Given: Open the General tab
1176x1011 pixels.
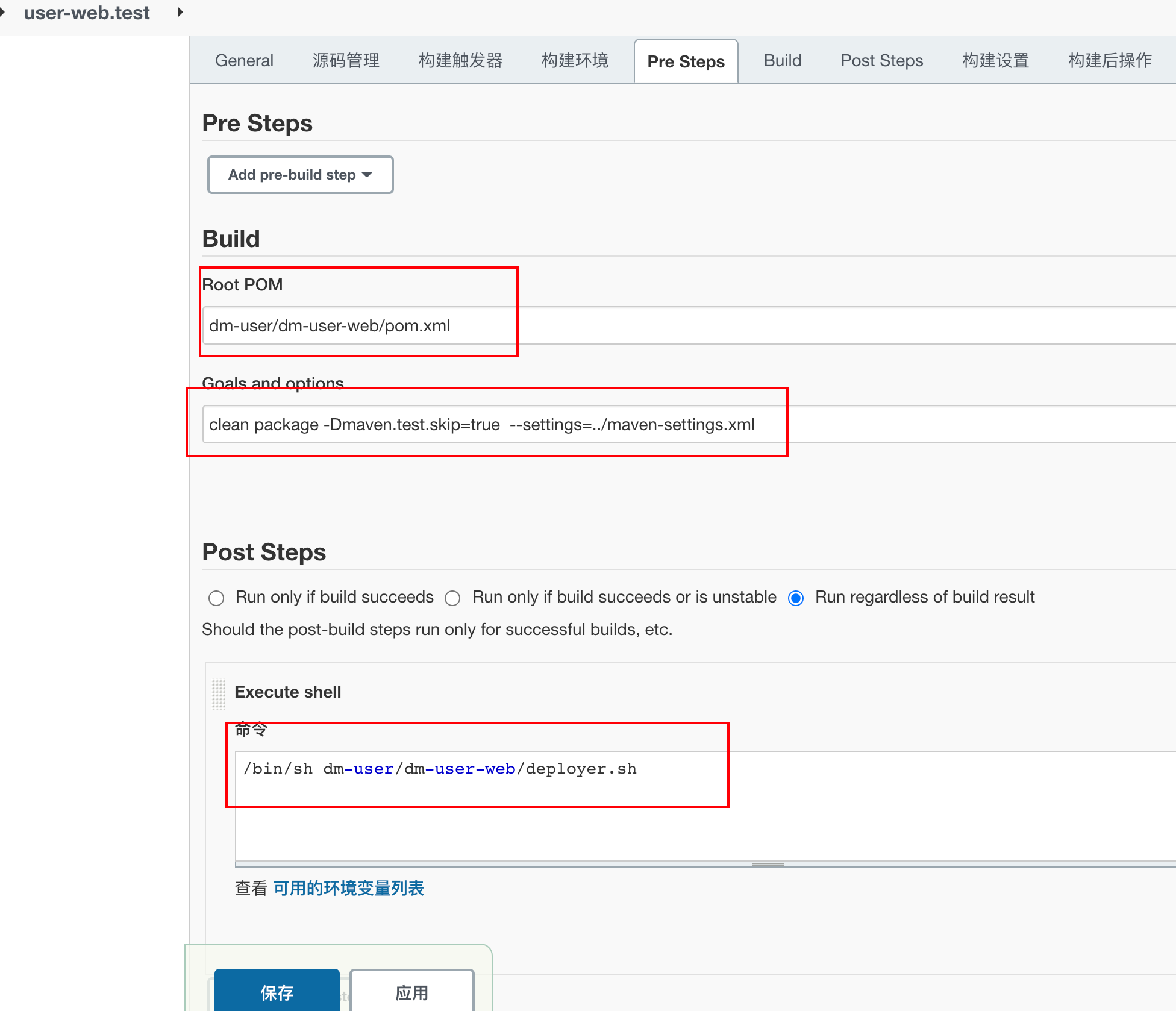Looking at the screenshot, I should 244,61.
